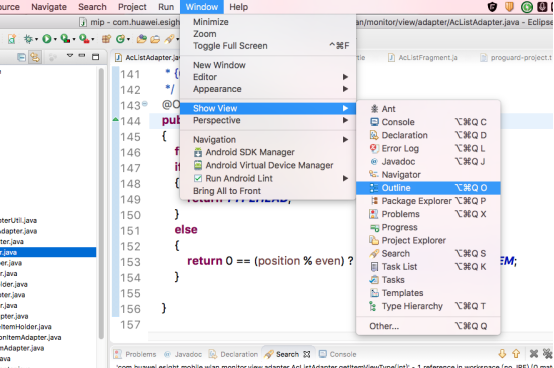Image resolution: width=554 pixels, height=368 pixels.
Task: Choose Other... in Show View submenu
Action: click(428, 326)
